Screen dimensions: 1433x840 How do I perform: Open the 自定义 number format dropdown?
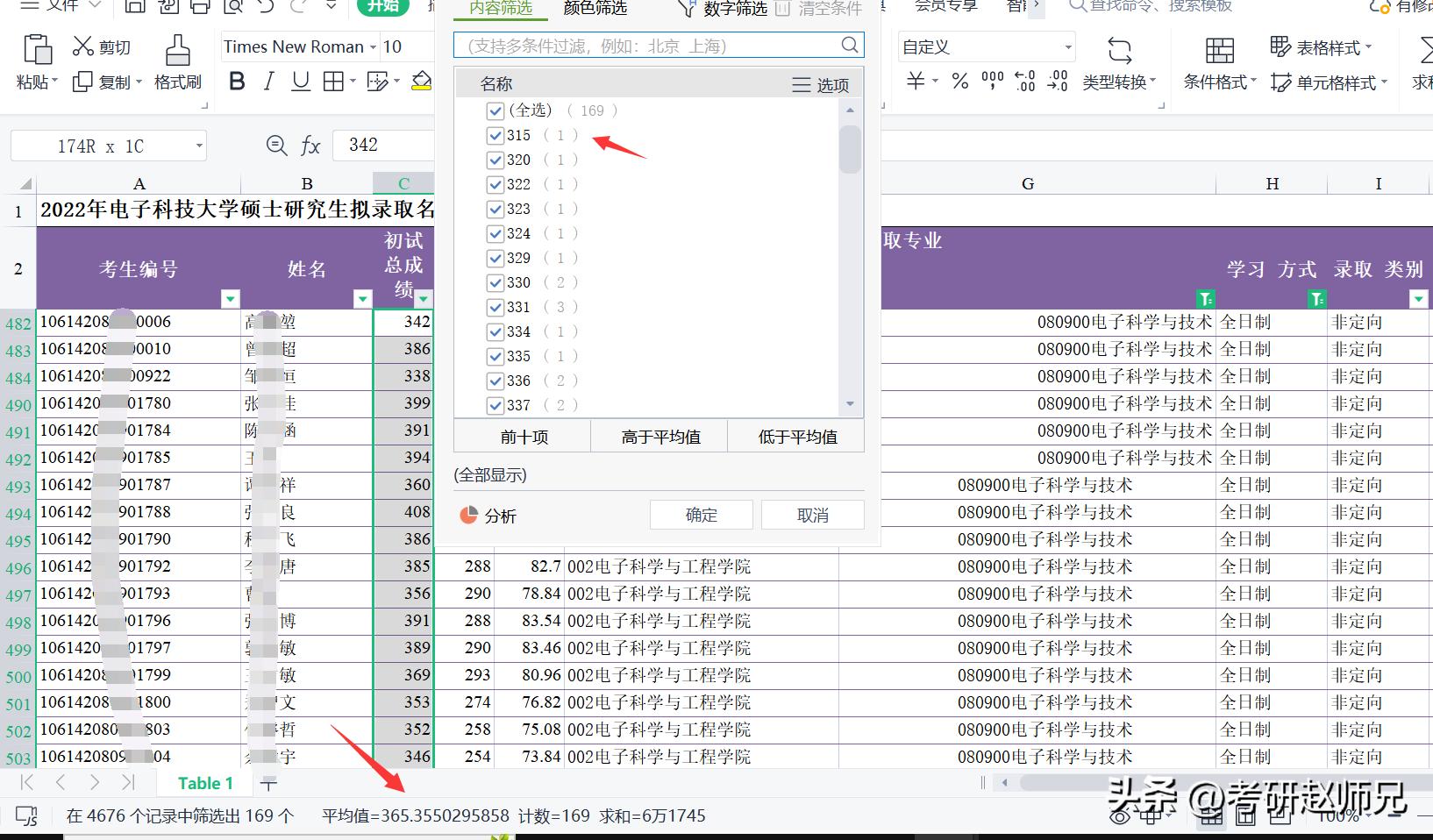point(1066,46)
